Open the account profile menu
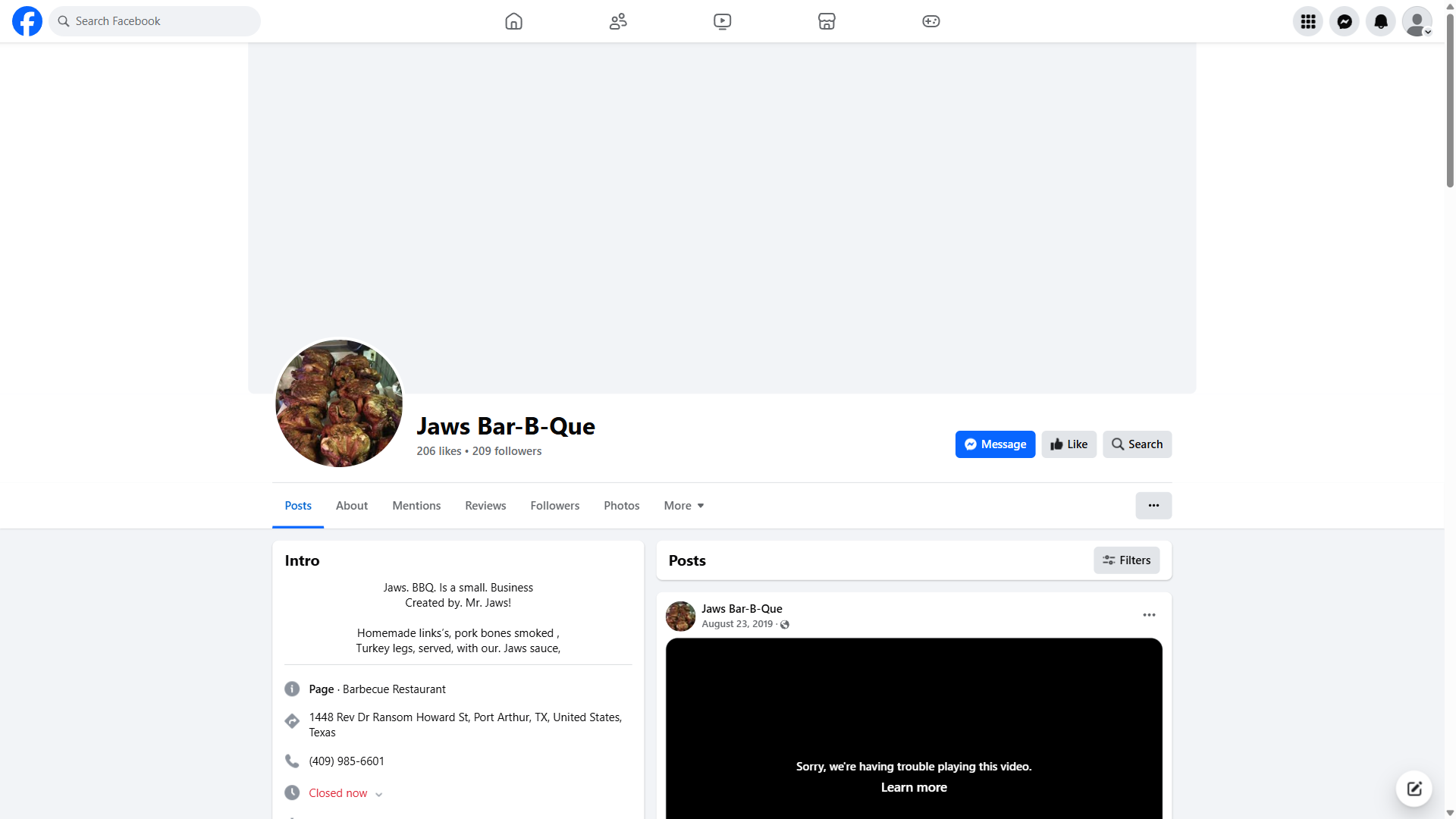This screenshot has height=819, width=1456. pos(1417,21)
